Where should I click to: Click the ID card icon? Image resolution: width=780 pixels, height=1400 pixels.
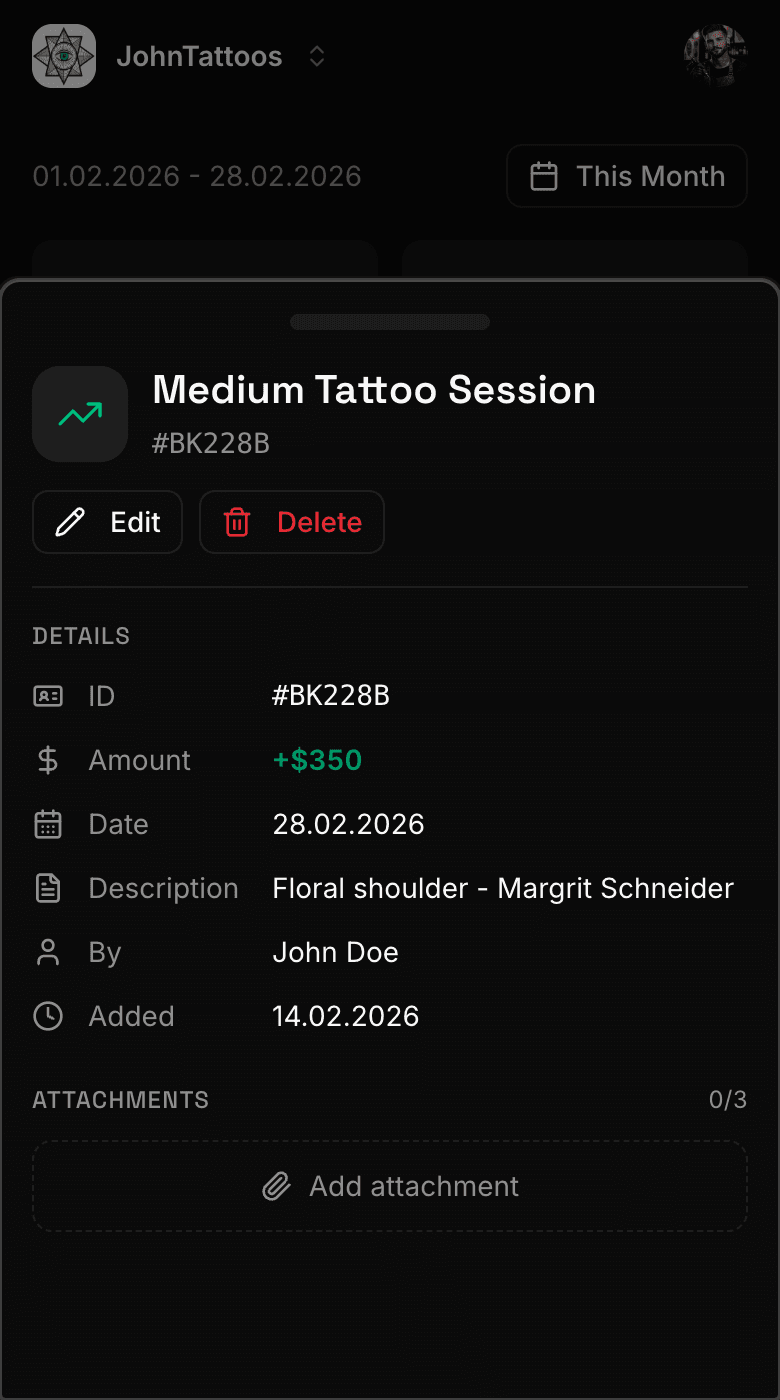tap(48, 696)
